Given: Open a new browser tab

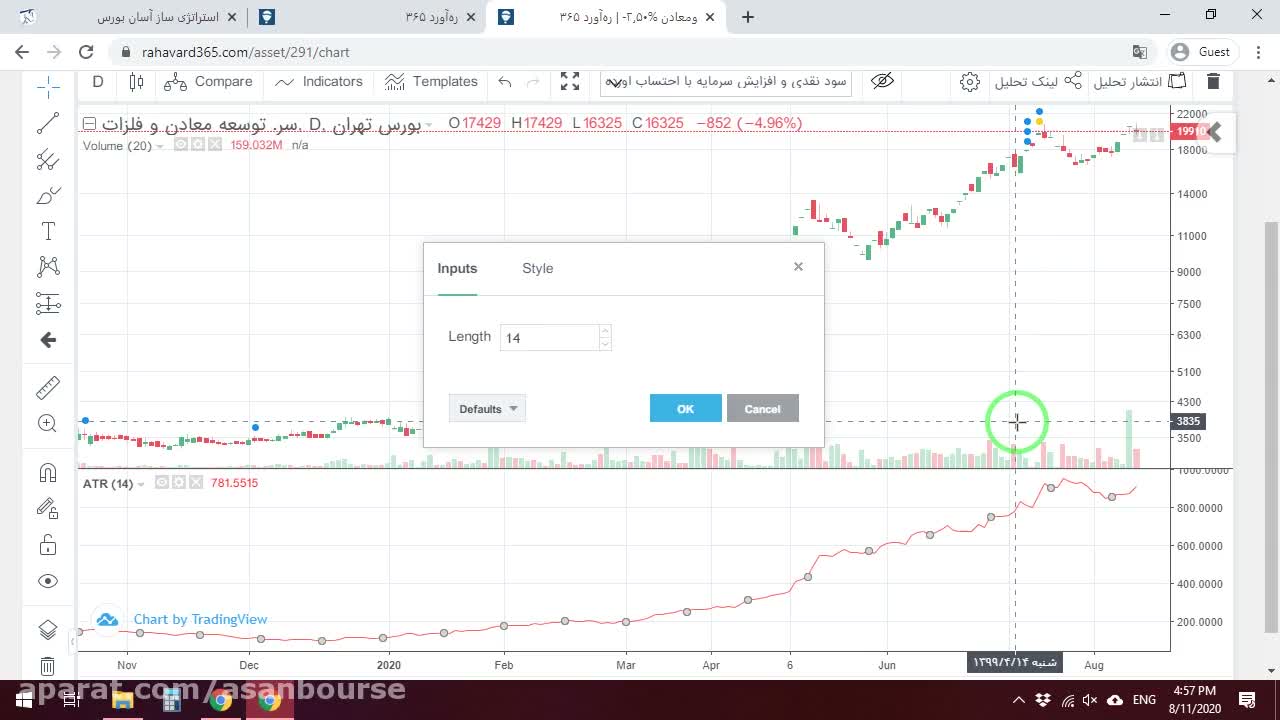Looking at the screenshot, I should [747, 17].
